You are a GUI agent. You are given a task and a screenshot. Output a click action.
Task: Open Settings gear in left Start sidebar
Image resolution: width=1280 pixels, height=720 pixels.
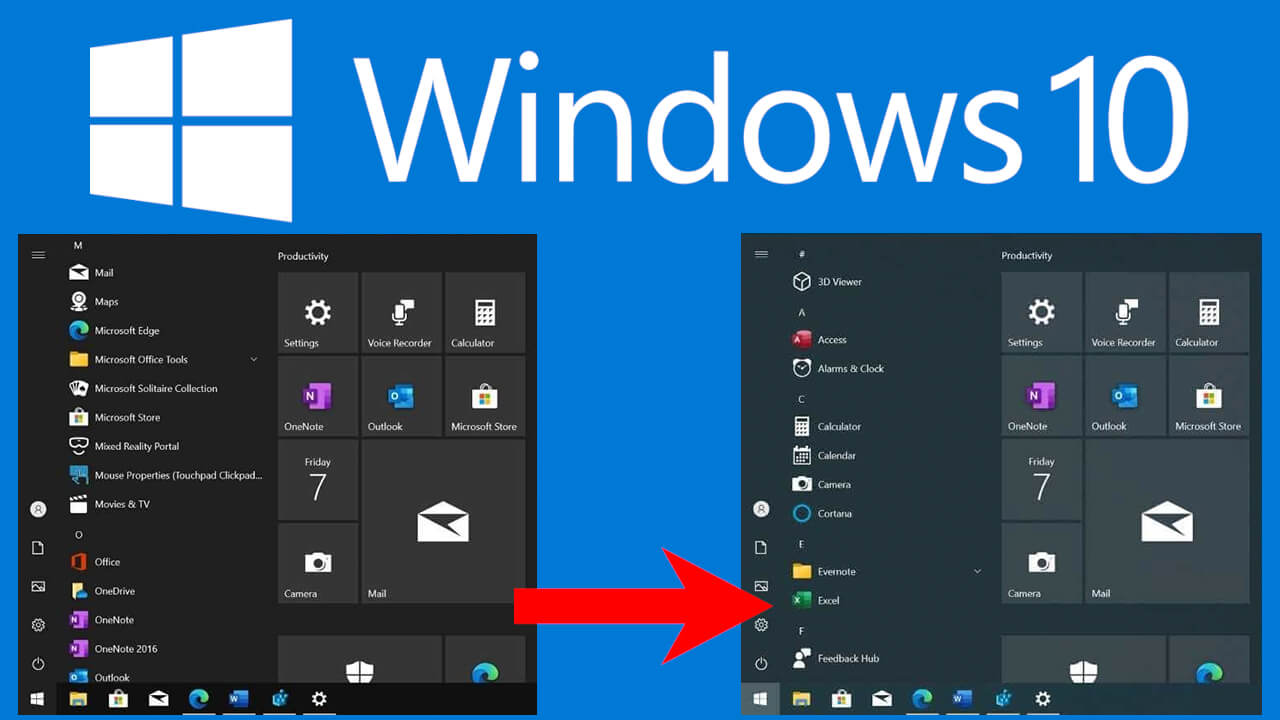(x=38, y=625)
